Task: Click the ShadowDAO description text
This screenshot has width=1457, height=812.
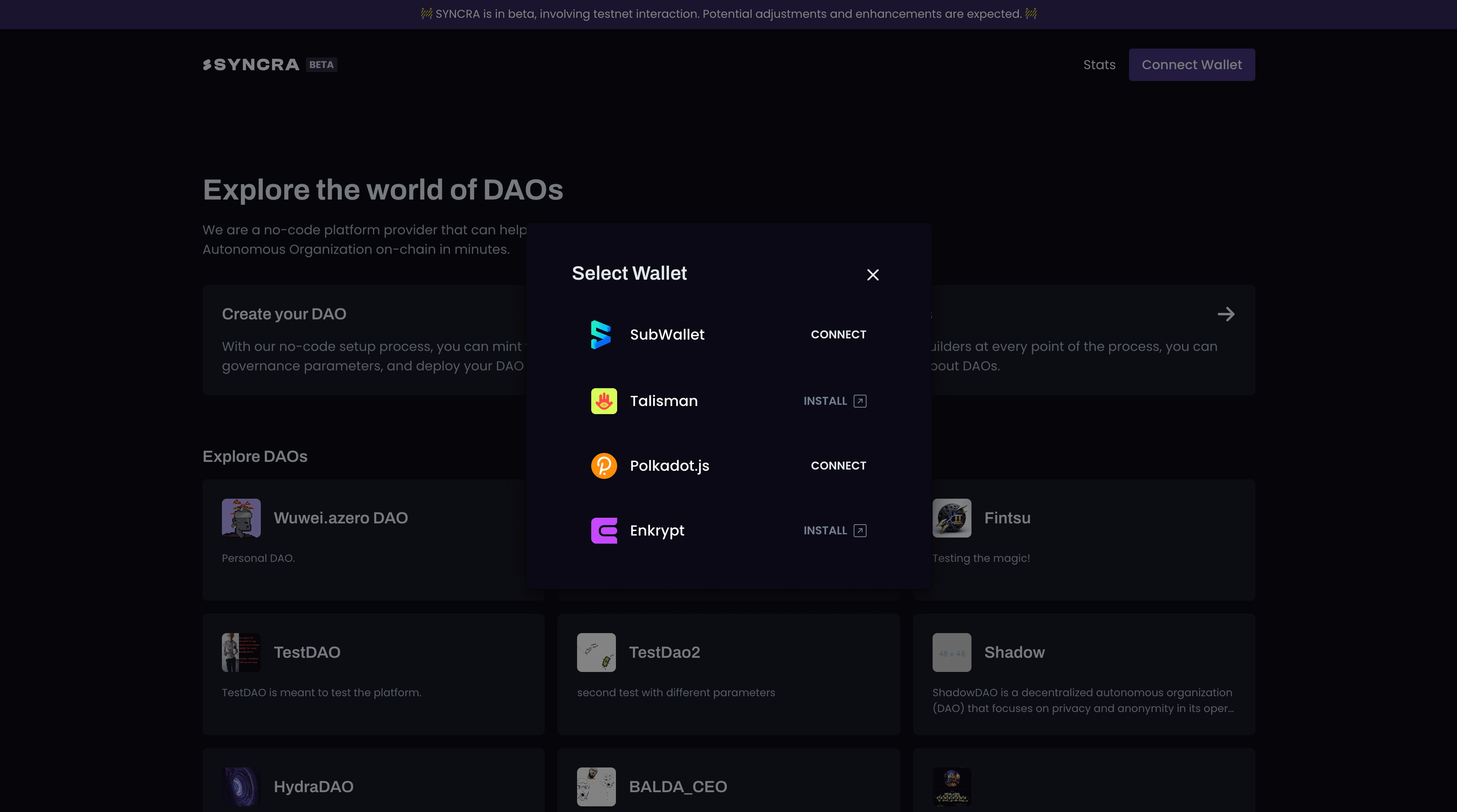Action: coord(1082,701)
